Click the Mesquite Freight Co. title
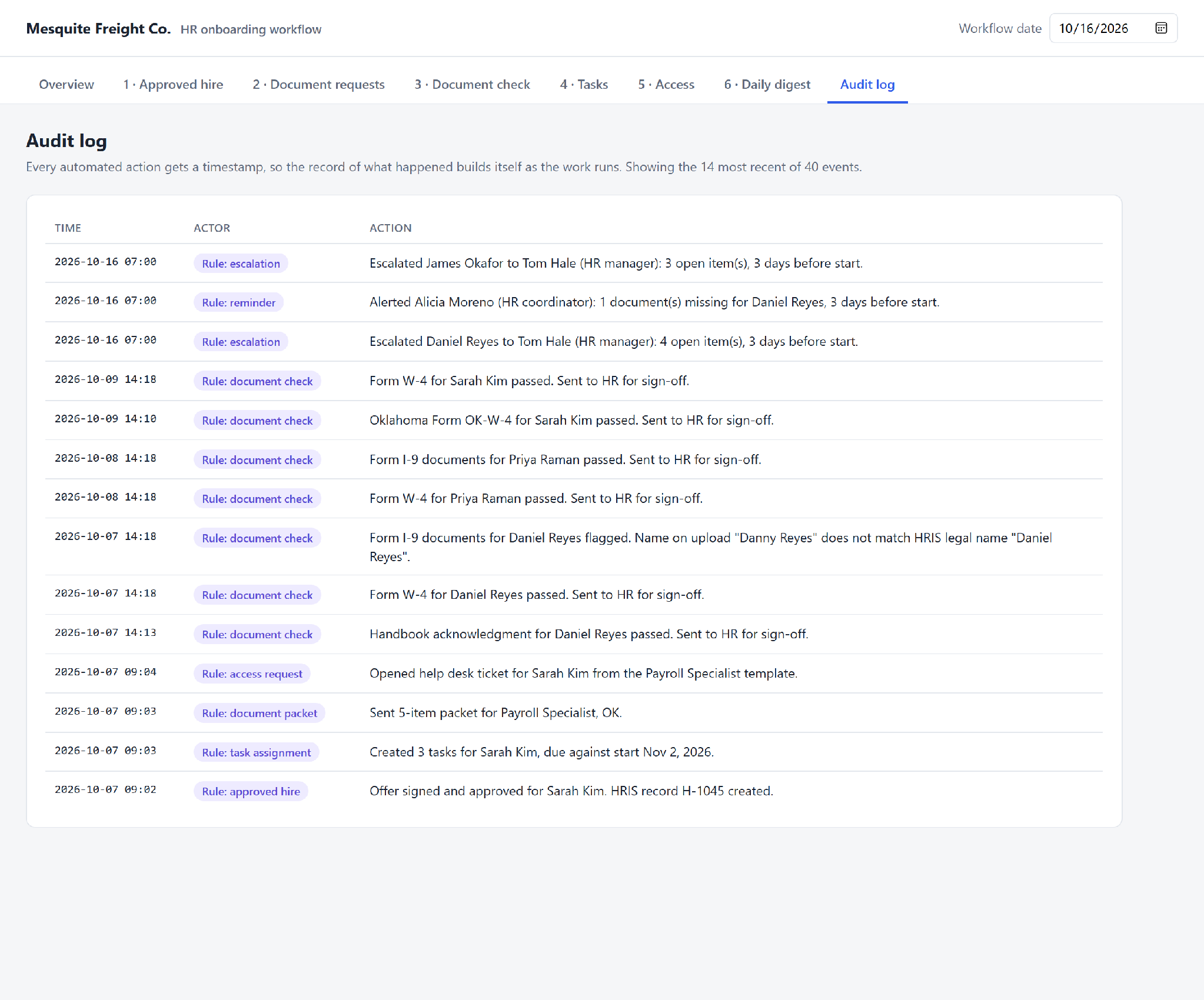The image size is (1204, 1000). pos(98,29)
